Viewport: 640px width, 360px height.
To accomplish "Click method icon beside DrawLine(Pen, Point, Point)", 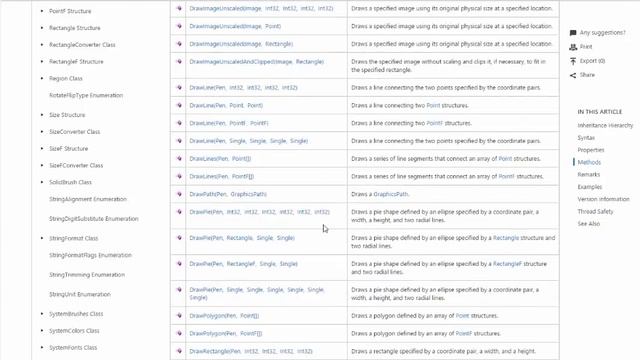I will click(179, 105).
